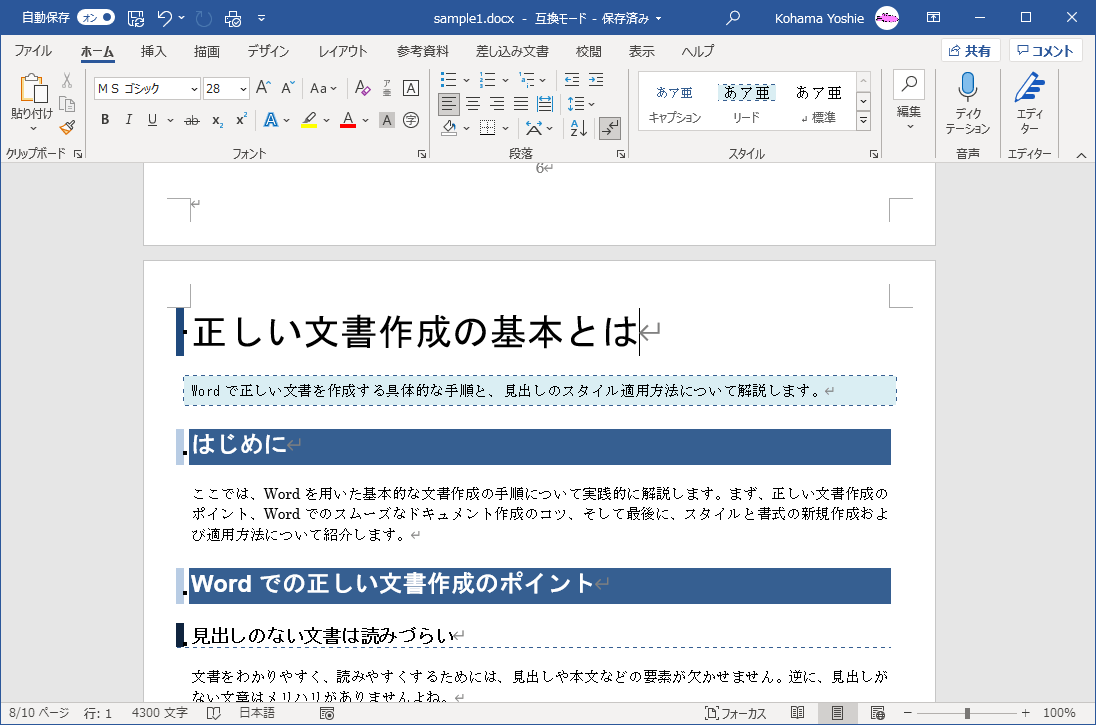Select left text alignment
Viewport: 1096px width, 725px height.
(449, 104)
